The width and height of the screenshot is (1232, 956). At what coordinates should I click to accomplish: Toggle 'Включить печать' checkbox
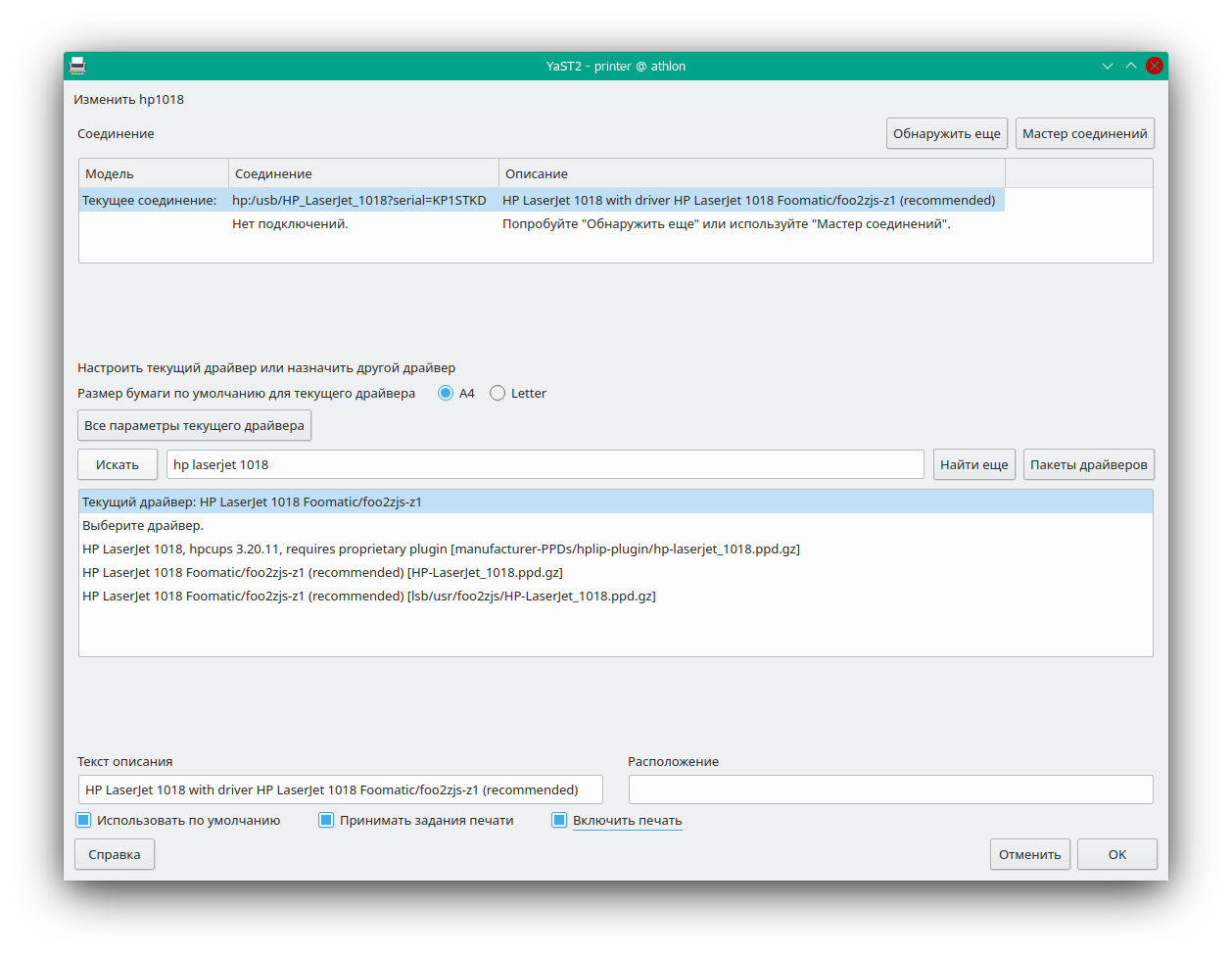[559, 820]
